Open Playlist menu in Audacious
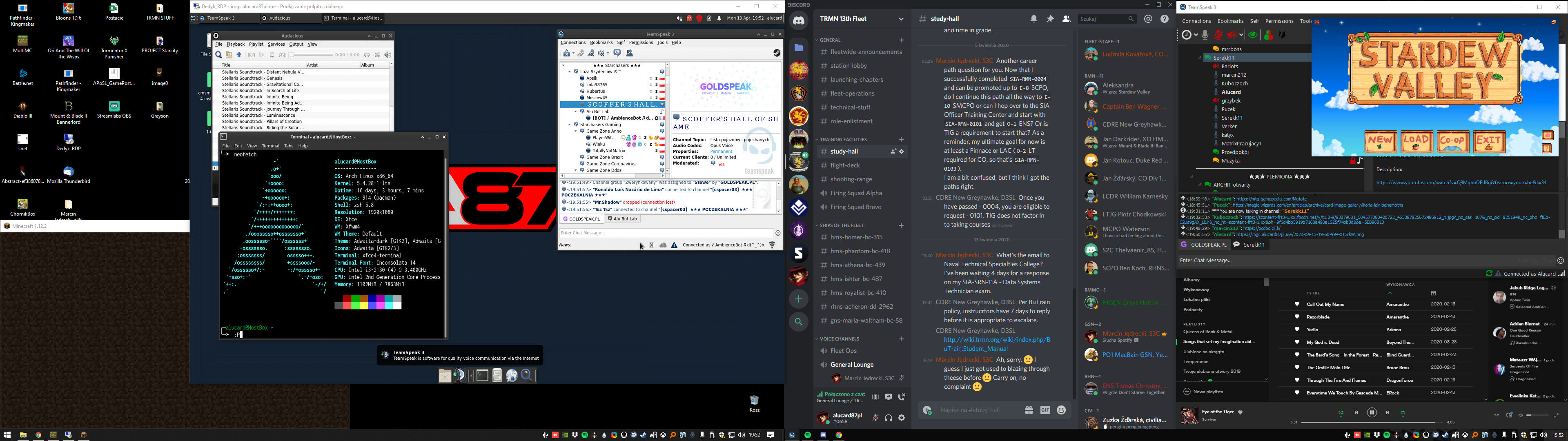Screen dimensions: 1568x441 (256, 45)
